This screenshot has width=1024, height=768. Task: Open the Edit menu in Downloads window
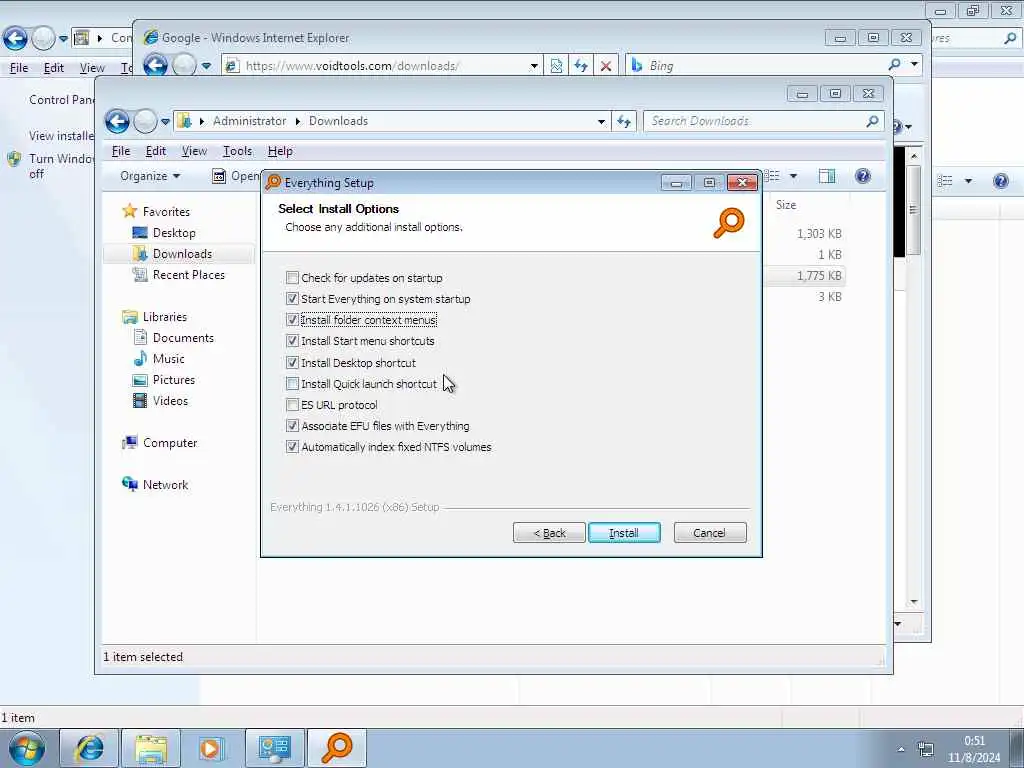(155, 151)
